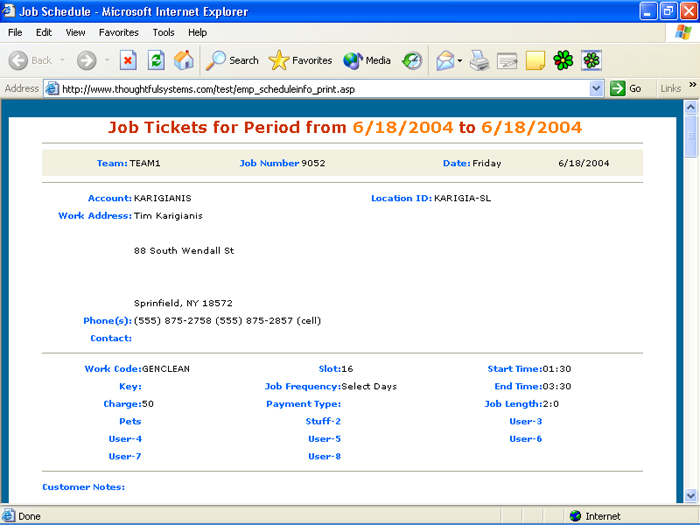Click the vertical scrollbar down arrow
Image resolution: width=700 pixels, height=525 pixels.
(691, 495)
